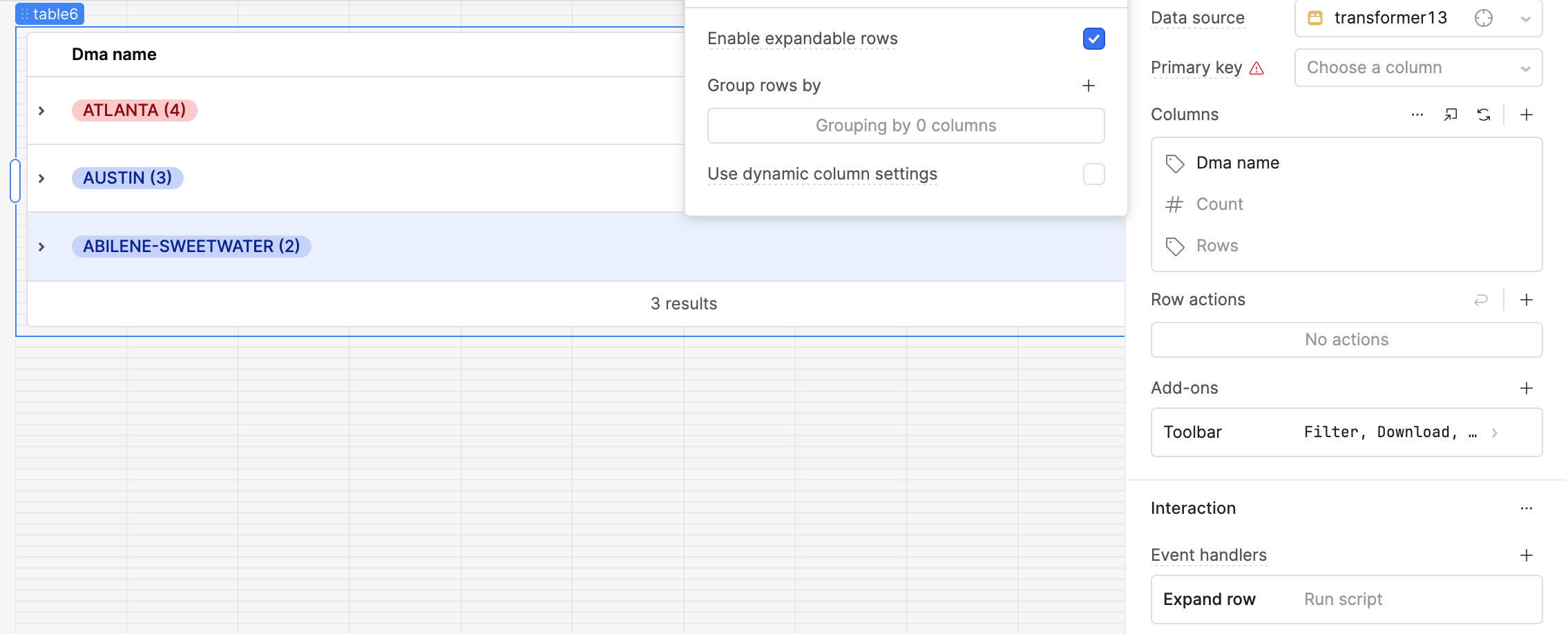The height and width of the screenshot is (634, 1568).
Task: Add a new event handler
Action: pyautogui.click(x=1527, y=555)
